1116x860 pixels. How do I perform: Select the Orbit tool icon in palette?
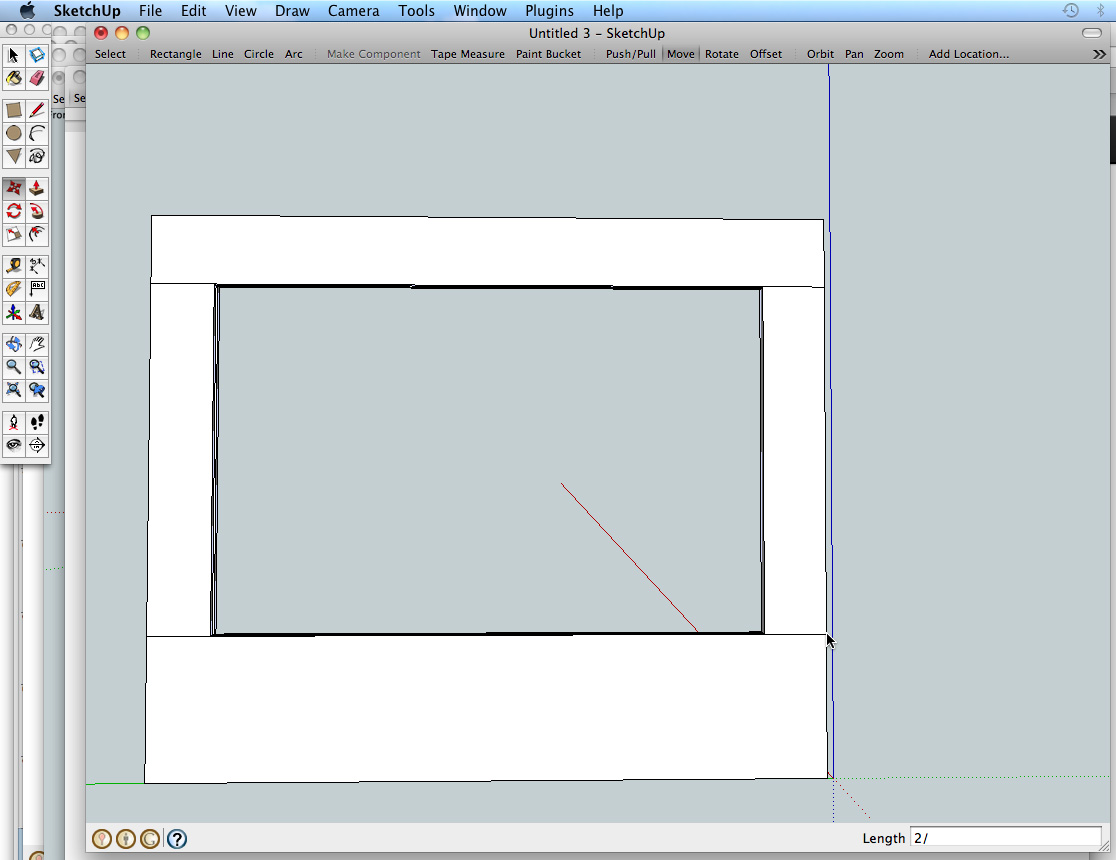[14, 344]
